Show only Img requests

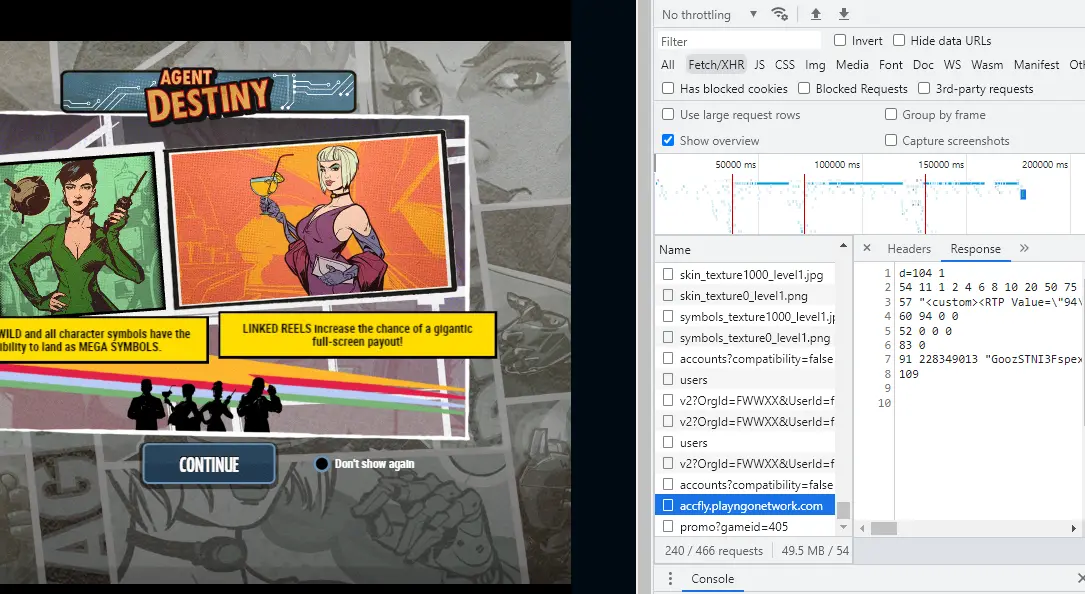point(815,64)
